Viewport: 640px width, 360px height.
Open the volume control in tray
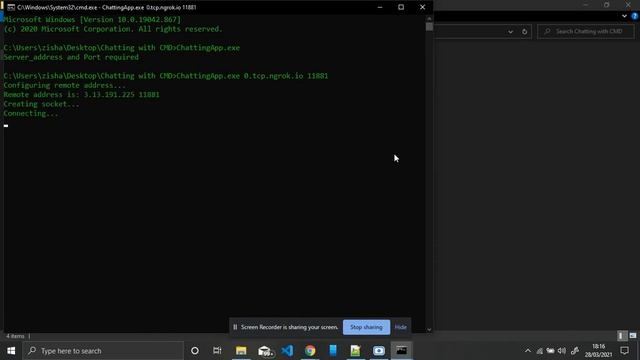click(x=562, y=351)
